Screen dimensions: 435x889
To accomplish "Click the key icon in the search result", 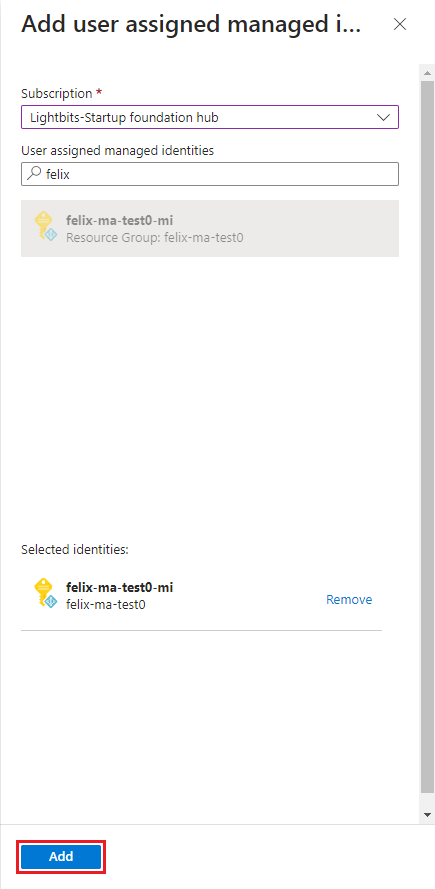I will pos(45,226).
